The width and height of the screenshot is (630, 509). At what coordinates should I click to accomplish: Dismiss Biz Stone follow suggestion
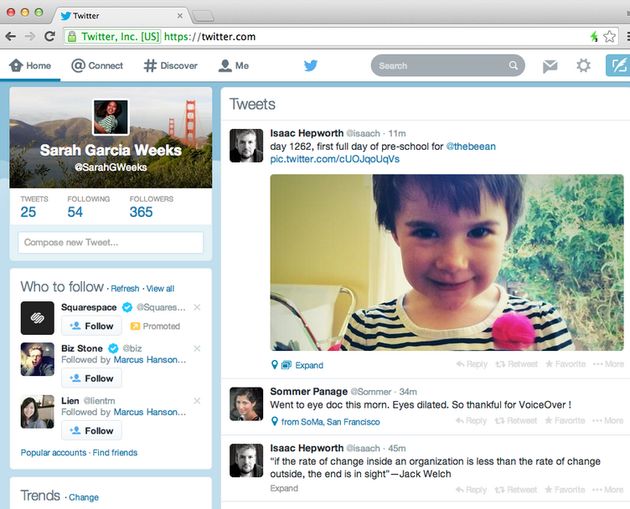click(x=197, y=348)
